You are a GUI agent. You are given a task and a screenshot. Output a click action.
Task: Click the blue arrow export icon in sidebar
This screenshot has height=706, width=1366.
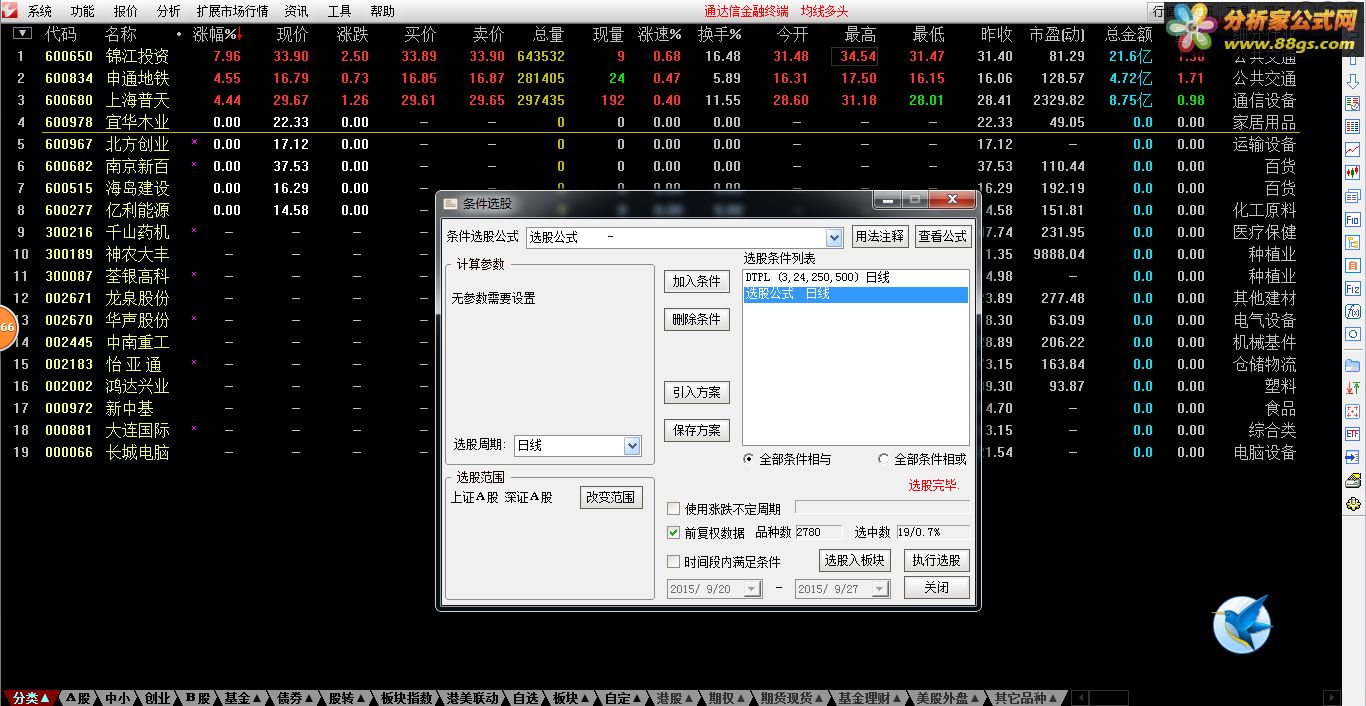pyautogui.click(x=1353, y=457)
